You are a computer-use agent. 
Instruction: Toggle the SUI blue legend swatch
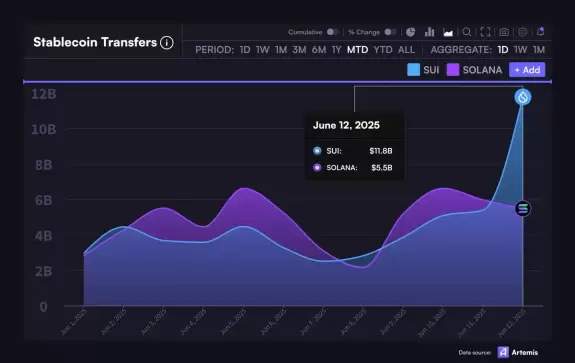click(413, 70)
